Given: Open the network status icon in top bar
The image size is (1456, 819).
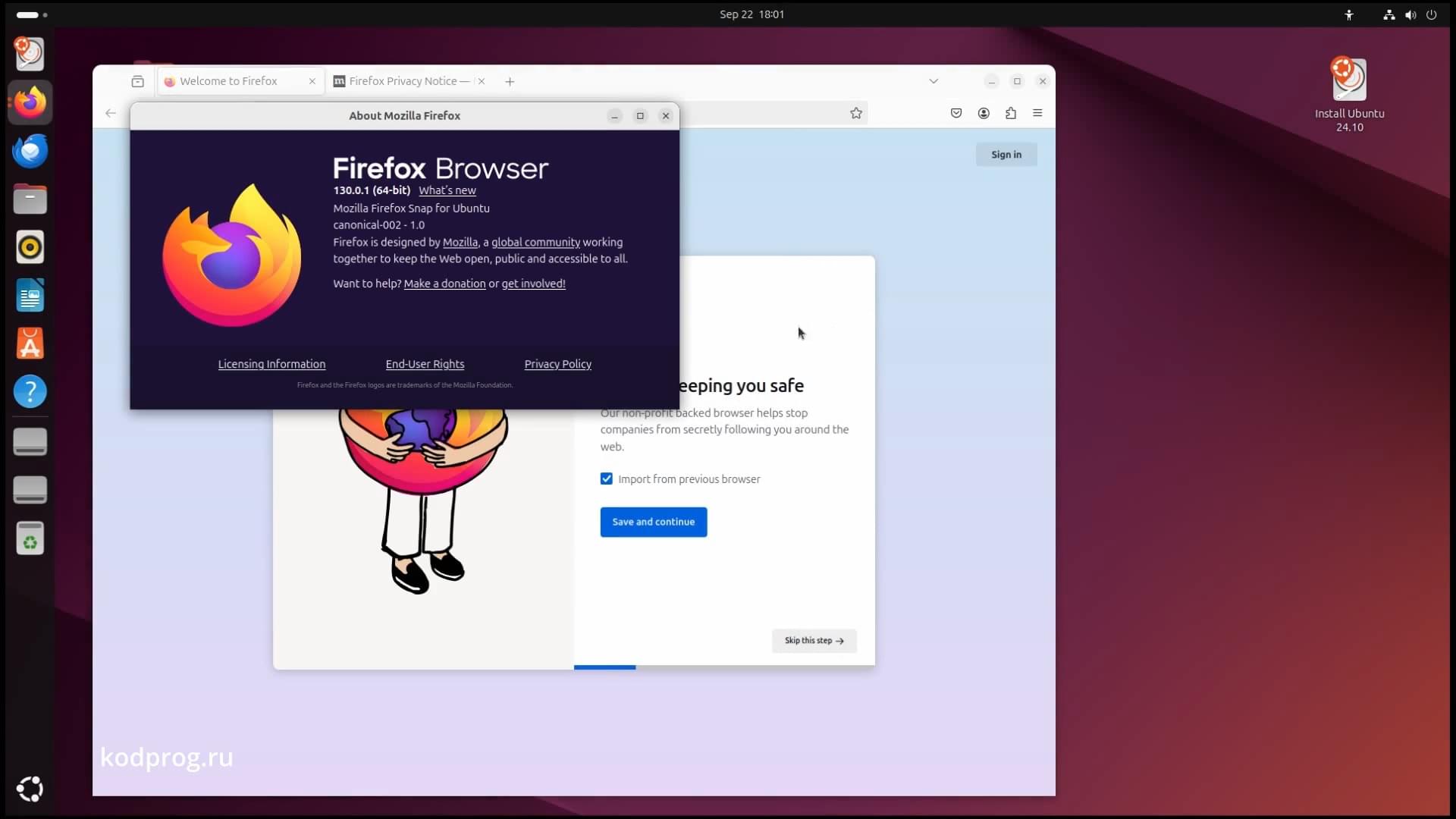Looking at the screenshot, I should (x=1389, y=14).
